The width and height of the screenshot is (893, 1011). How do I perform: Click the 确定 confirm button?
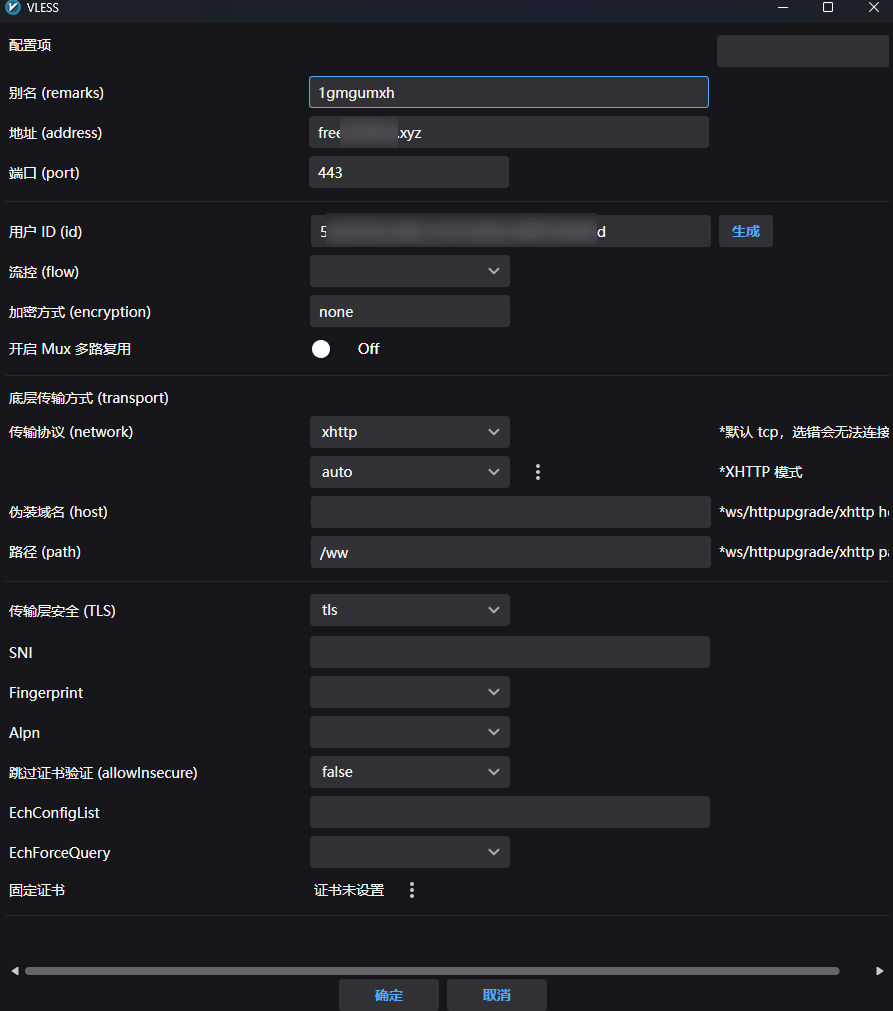click(388, 995)
